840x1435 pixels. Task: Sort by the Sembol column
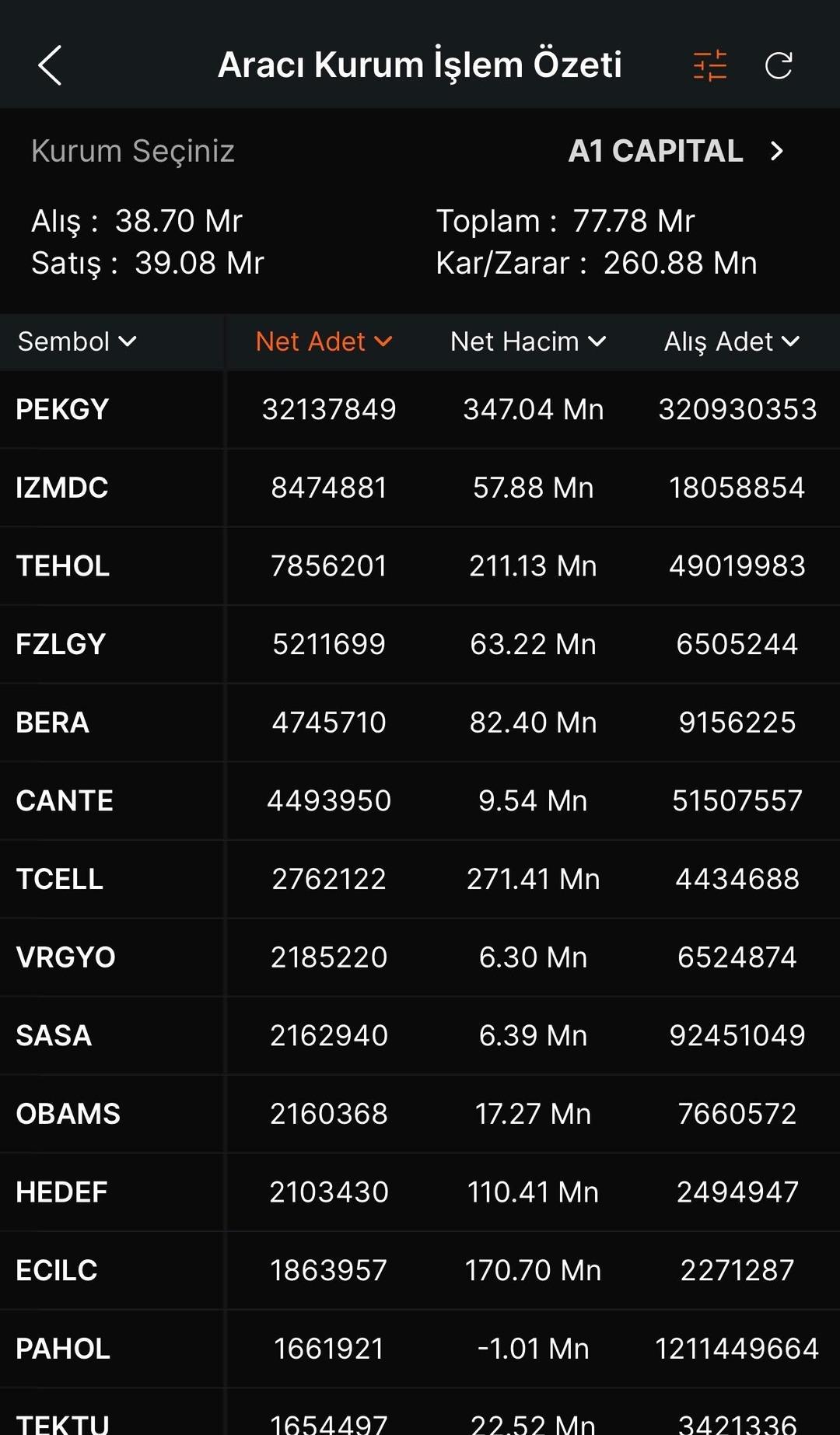77,341
